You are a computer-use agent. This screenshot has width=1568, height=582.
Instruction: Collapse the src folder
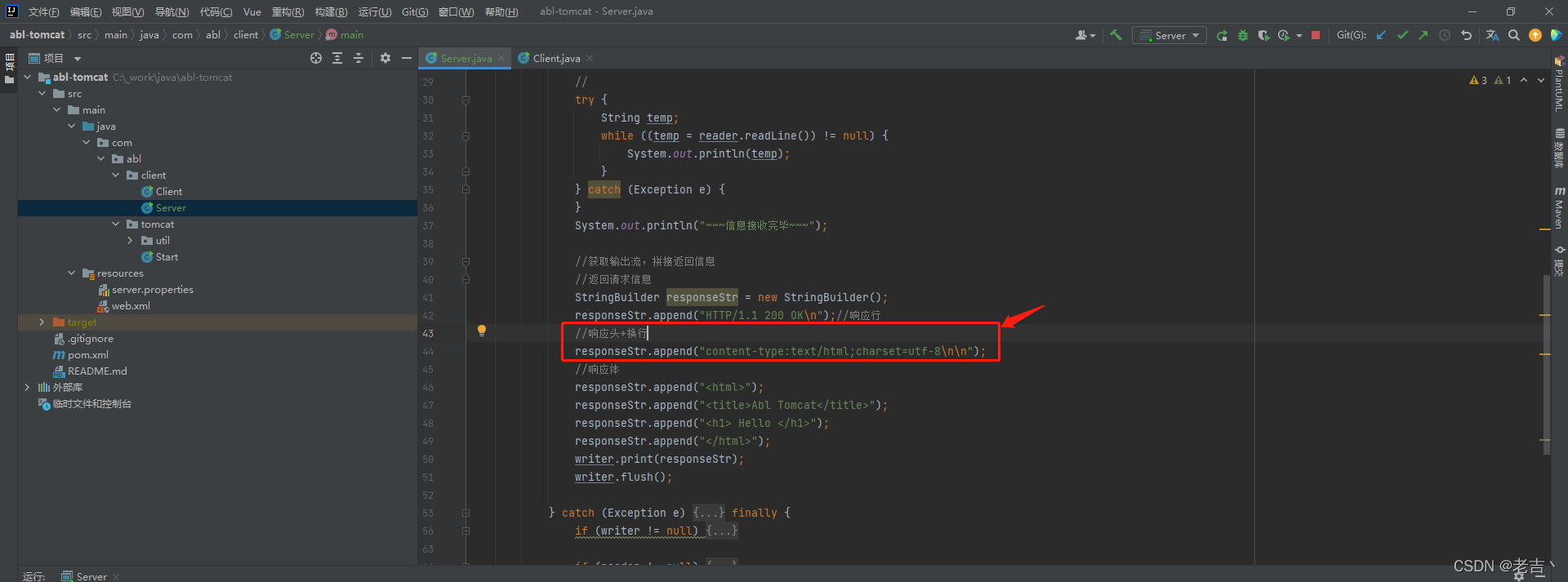[x=42, y=93]
